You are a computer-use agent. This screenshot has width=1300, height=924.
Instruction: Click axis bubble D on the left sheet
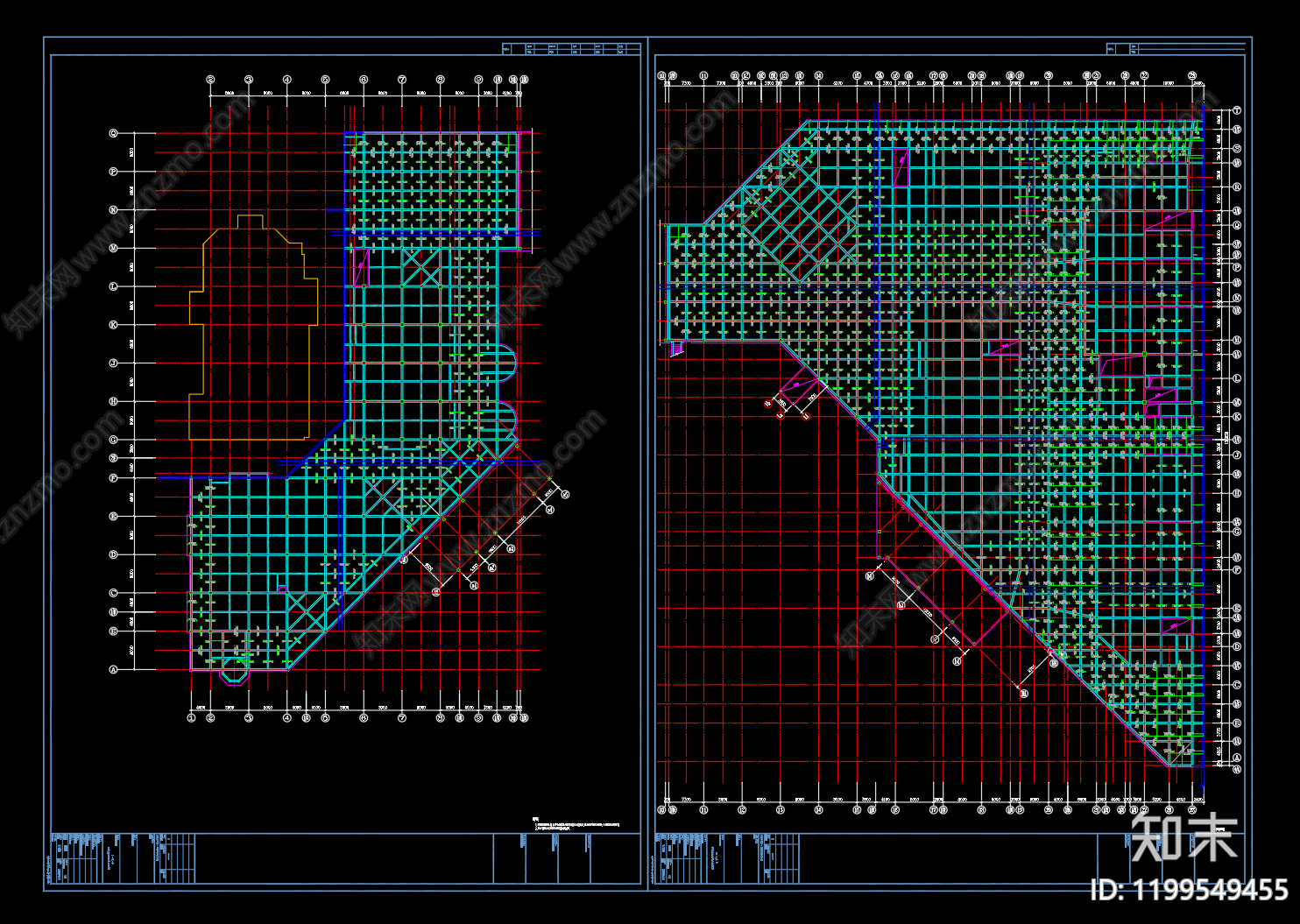(x=113, y=555)
